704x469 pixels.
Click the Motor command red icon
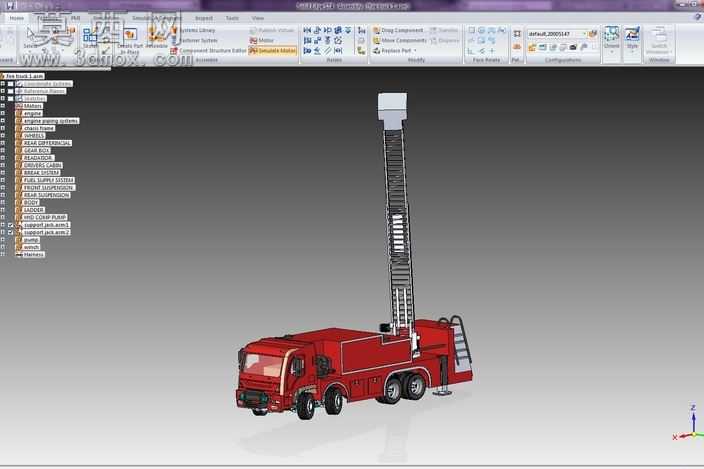pos(253,40)
